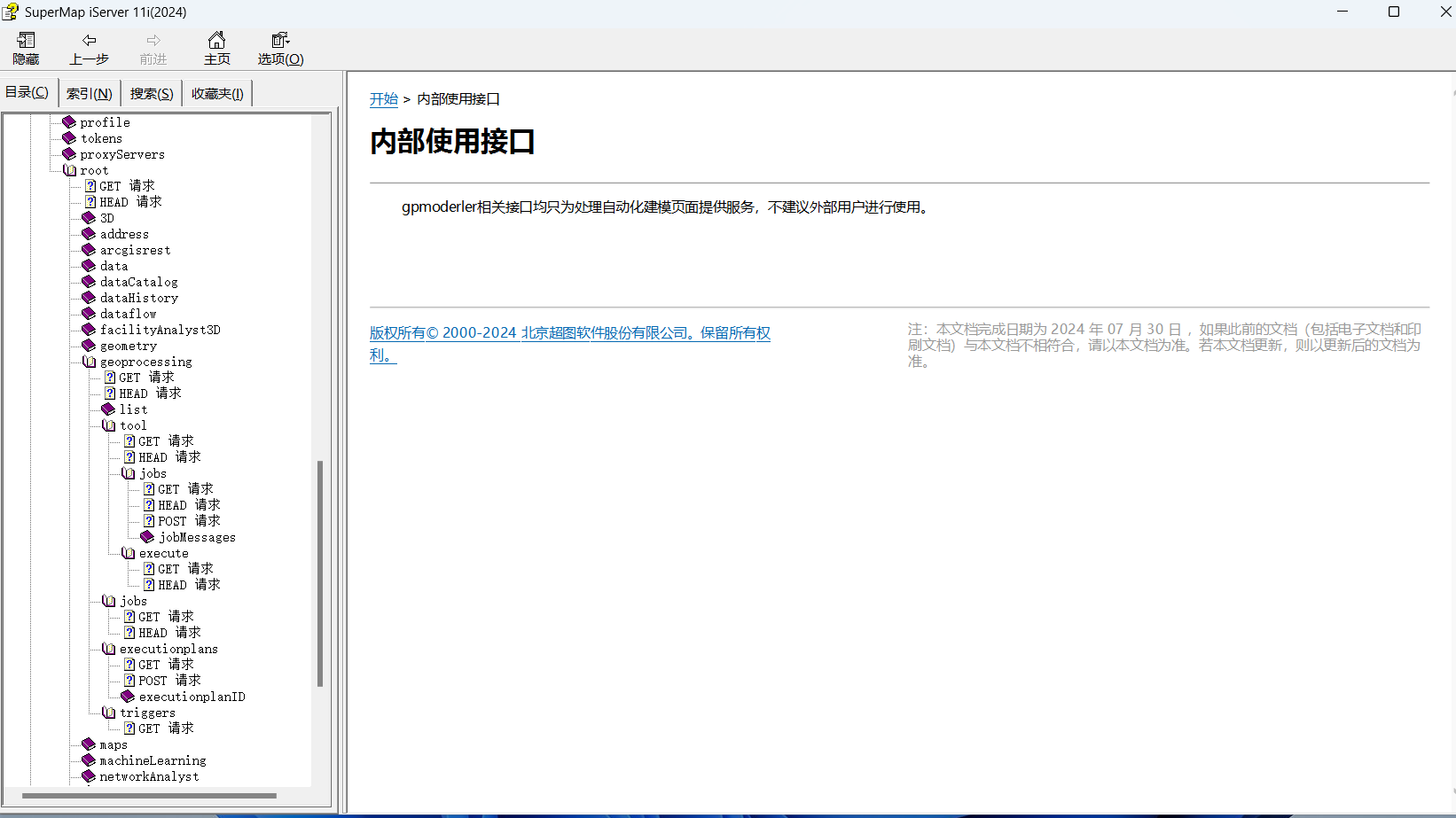Click the book icon beside machineLearning
1456x818 pixels.
tap(89, 760)
